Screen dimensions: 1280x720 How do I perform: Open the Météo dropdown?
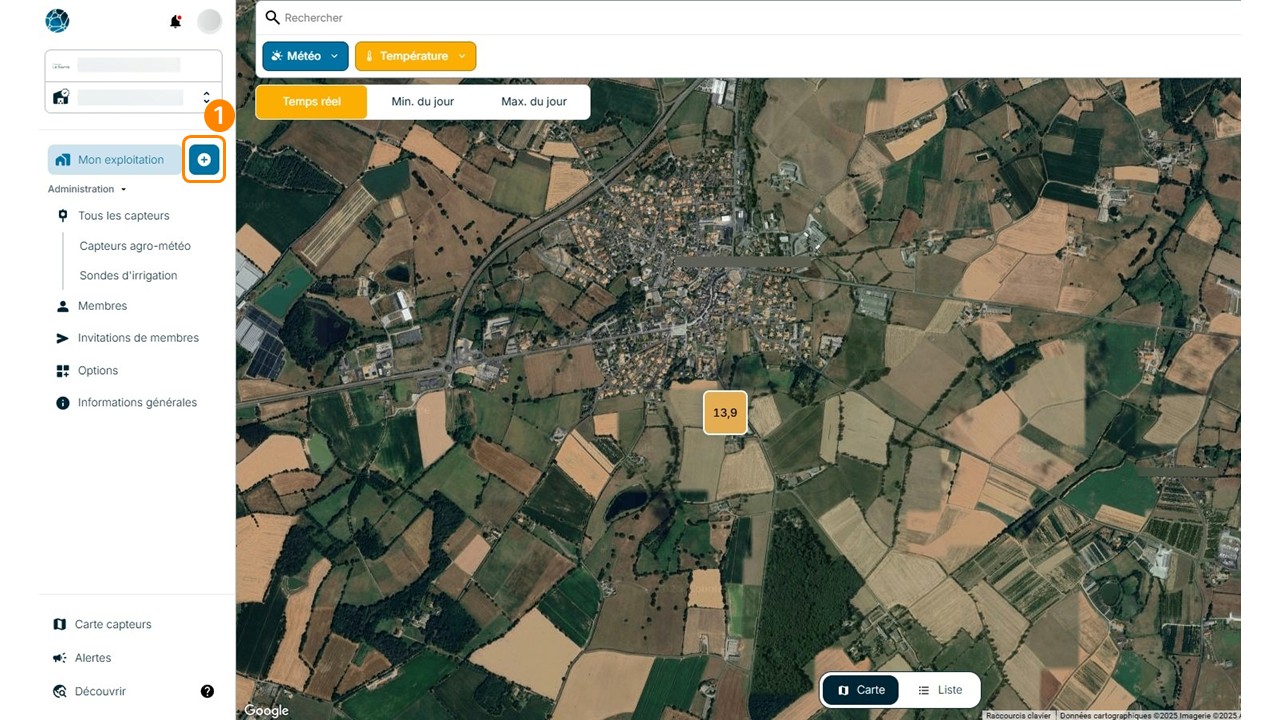tap(305, 56)
